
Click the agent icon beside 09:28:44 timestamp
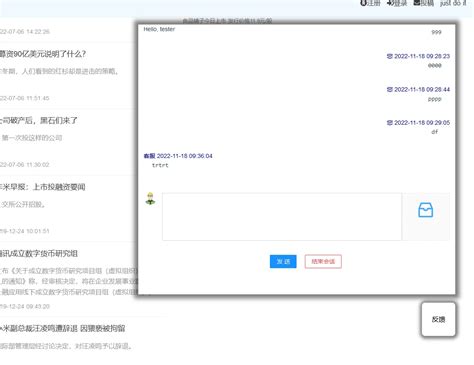[390, 89]
